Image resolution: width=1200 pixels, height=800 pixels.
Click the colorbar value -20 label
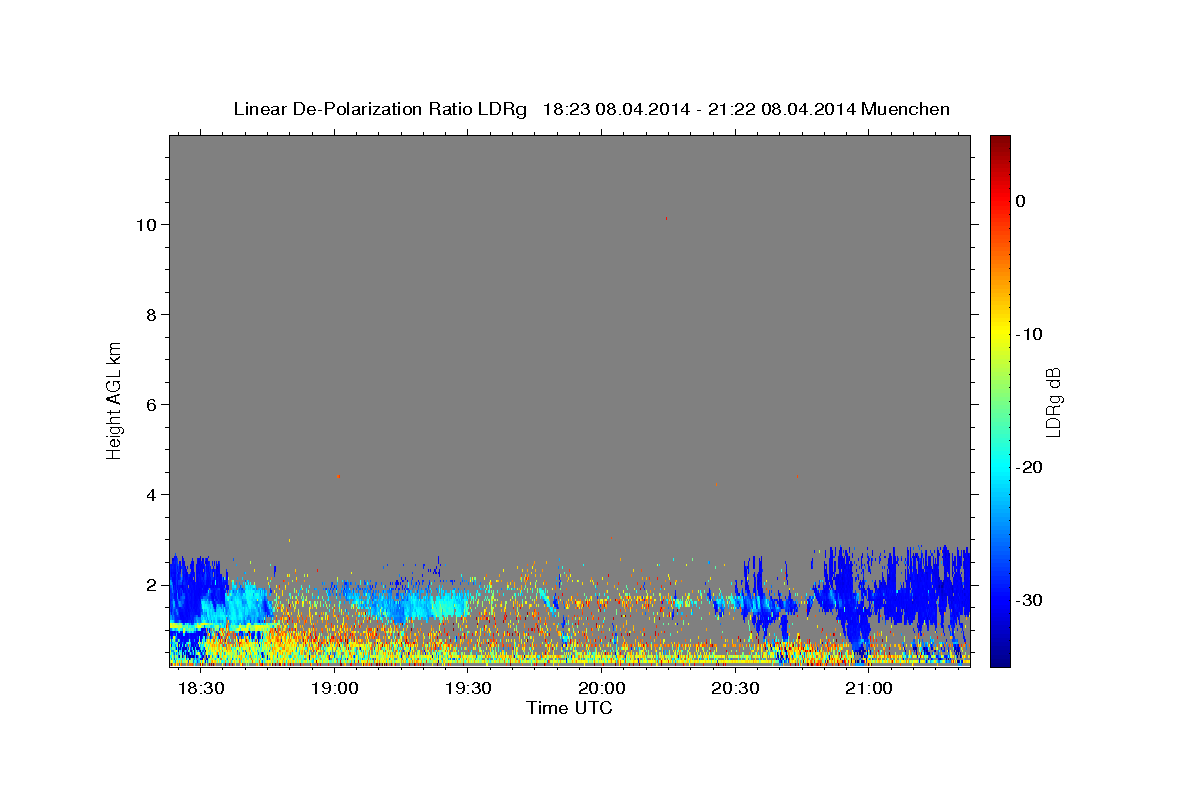click(x=1031, y=467)
